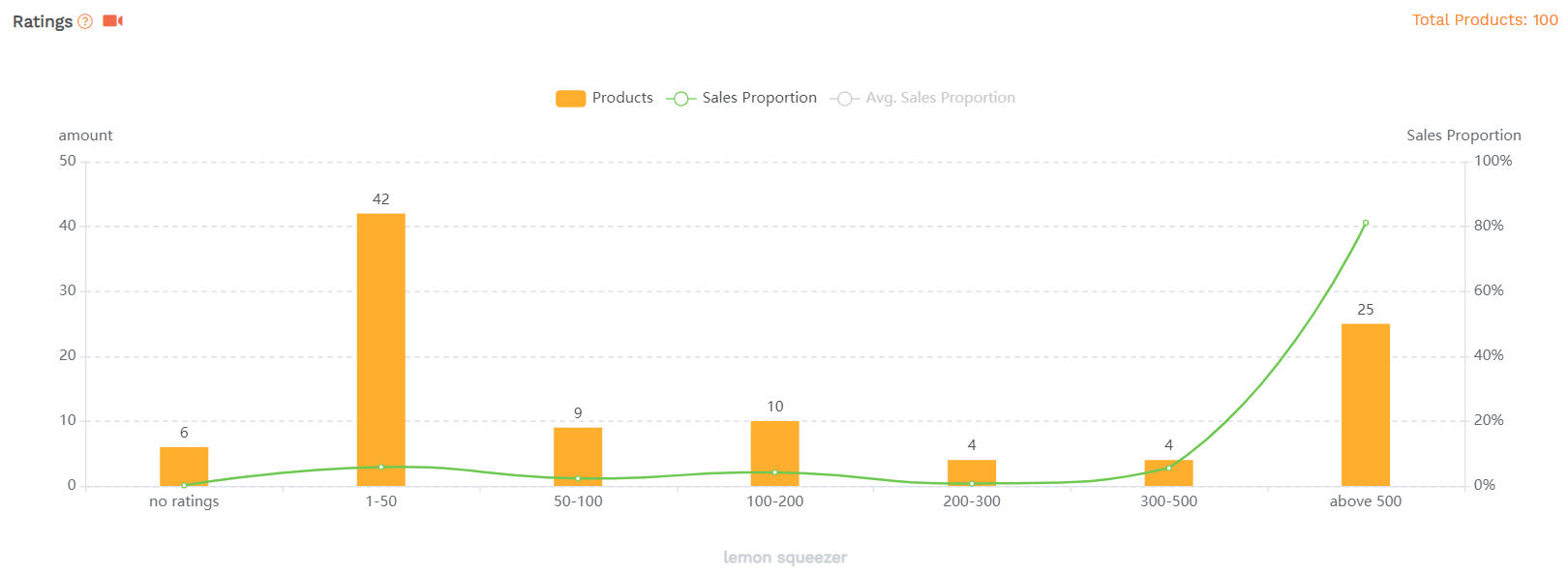The width and height of the screenshot is (1568, 576).
Task: Toggle the Sales Proportion legend entry
Action: [x=759, y=98]
